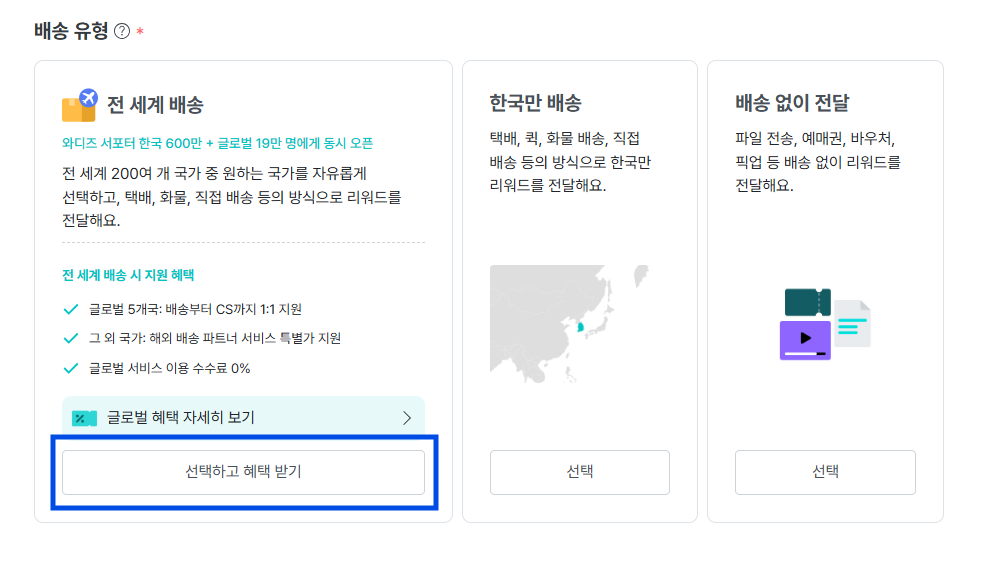Click the 전 세계 배송 시 지원 혜택 heading
This screenshot has width=985, height=564.
point(128,274)
